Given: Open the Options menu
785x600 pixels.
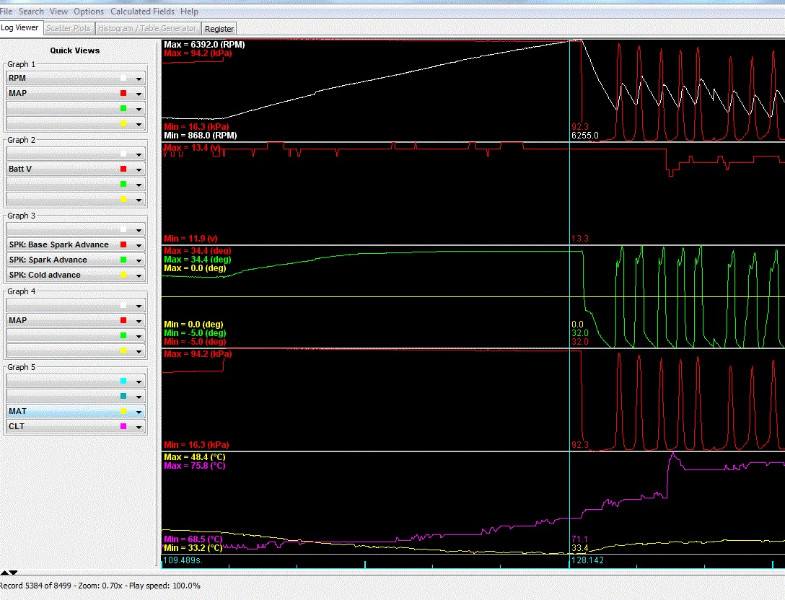Looking at the screenshot, I should [x=89, y=11].
